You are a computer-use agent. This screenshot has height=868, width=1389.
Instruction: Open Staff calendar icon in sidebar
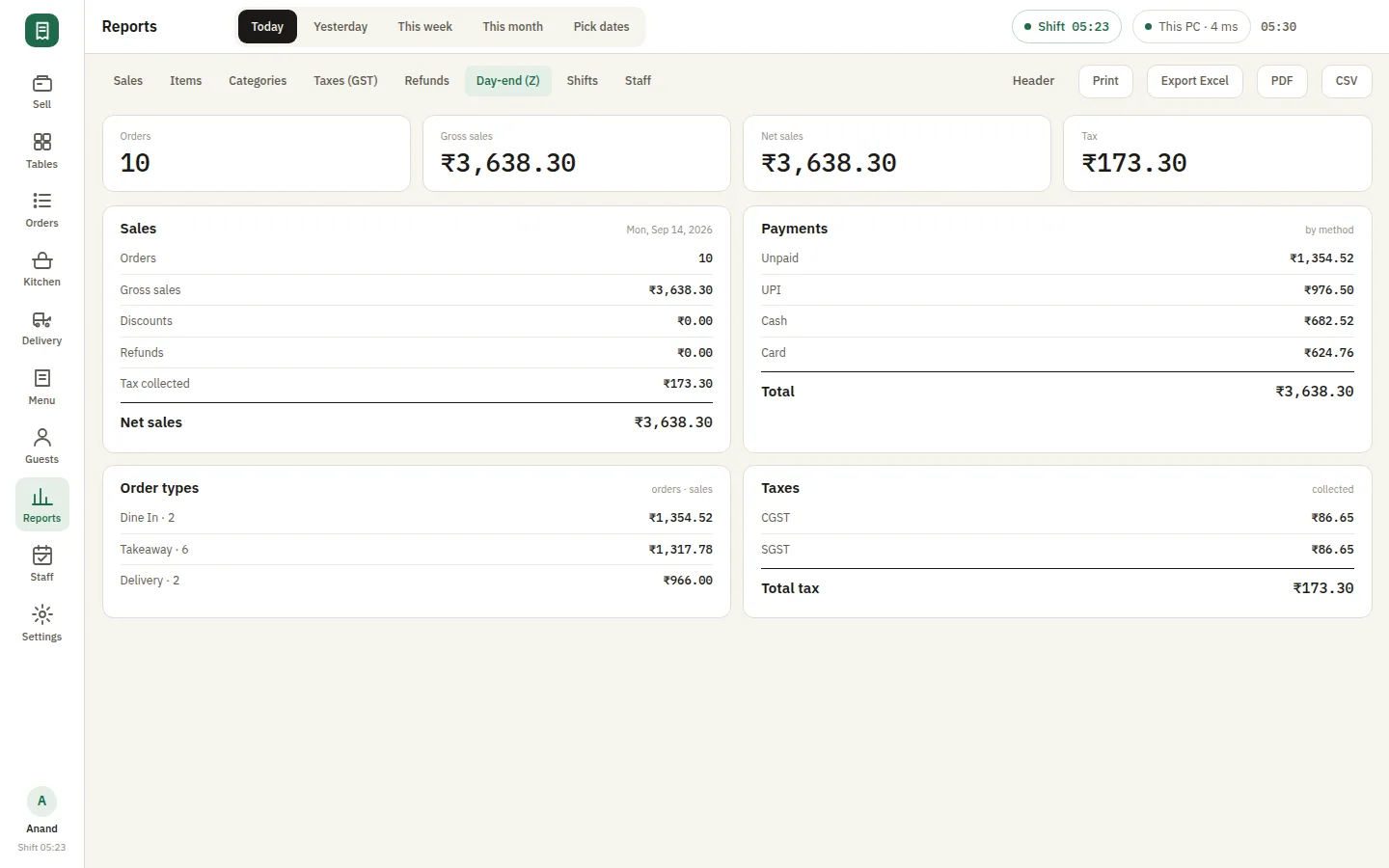tap(41, 556)
